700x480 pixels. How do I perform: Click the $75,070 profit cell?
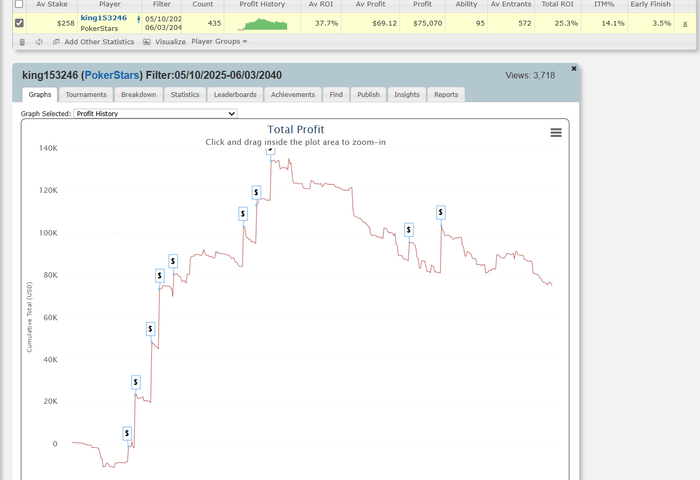tap(422, 23)
